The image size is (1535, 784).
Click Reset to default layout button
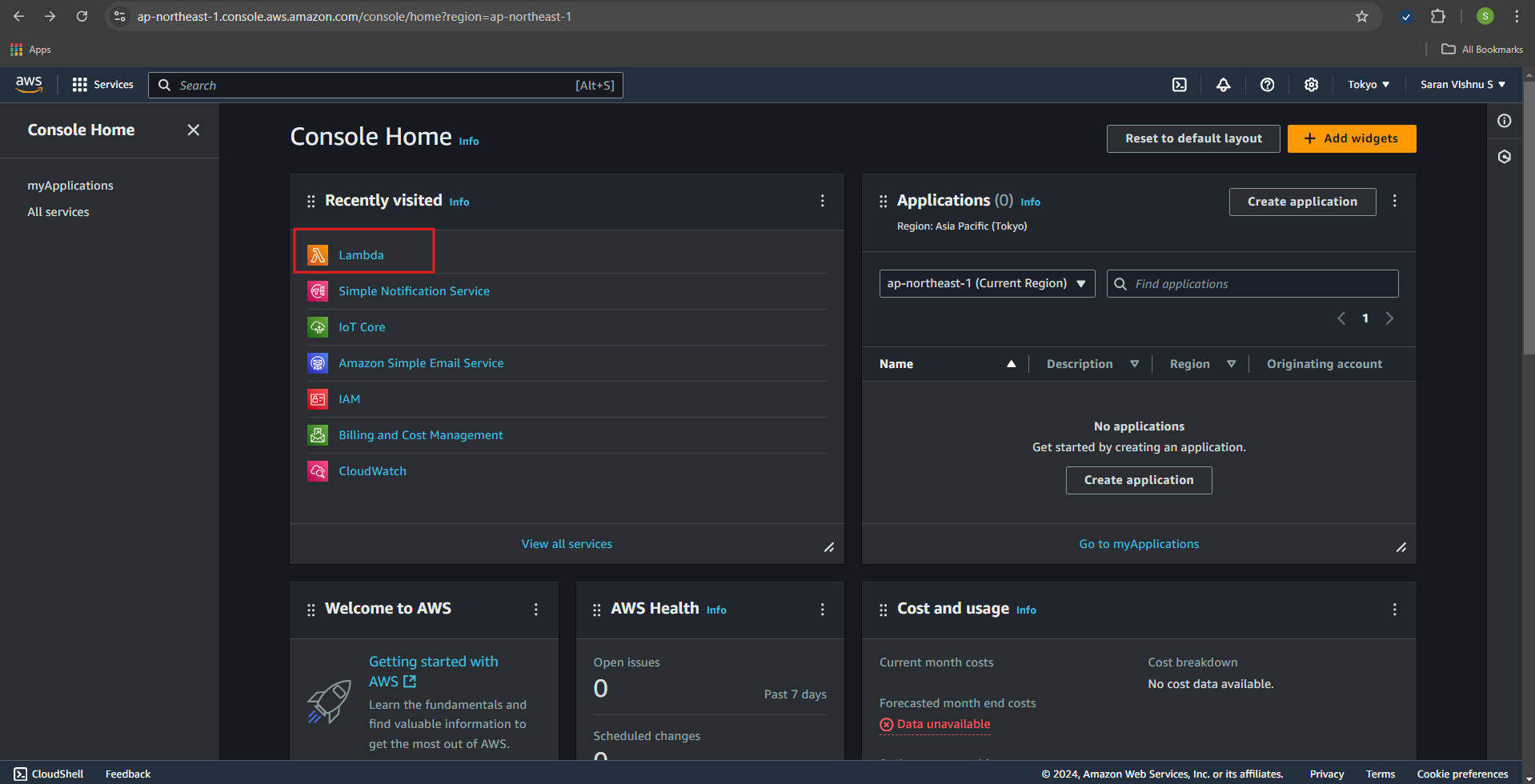point(1192,138)
